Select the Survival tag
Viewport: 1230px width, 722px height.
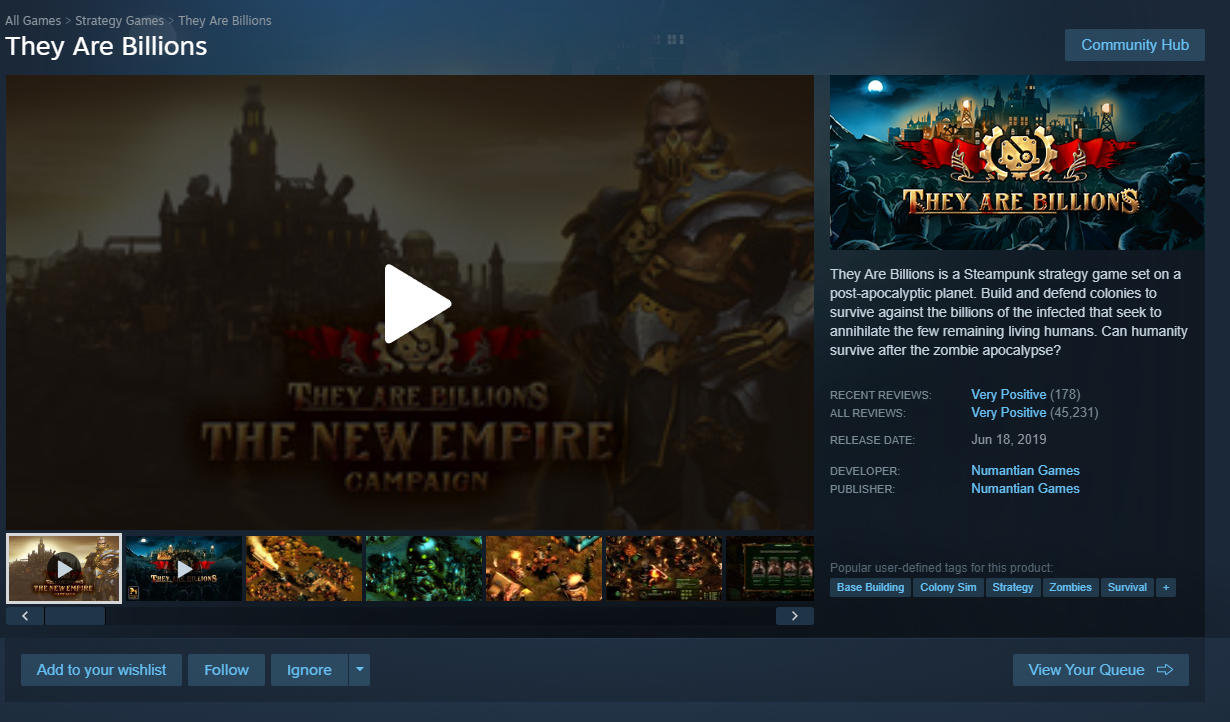[x=1127, y=587]
